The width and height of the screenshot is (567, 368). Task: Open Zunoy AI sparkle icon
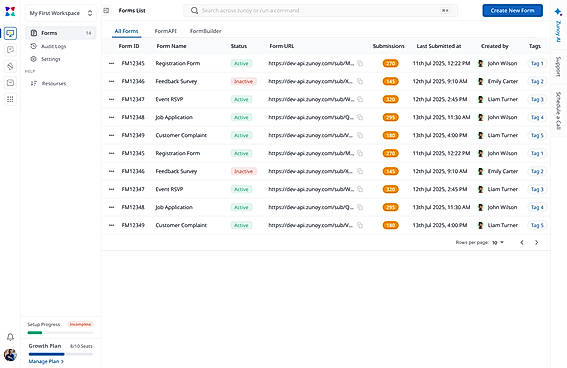point(558,12)
